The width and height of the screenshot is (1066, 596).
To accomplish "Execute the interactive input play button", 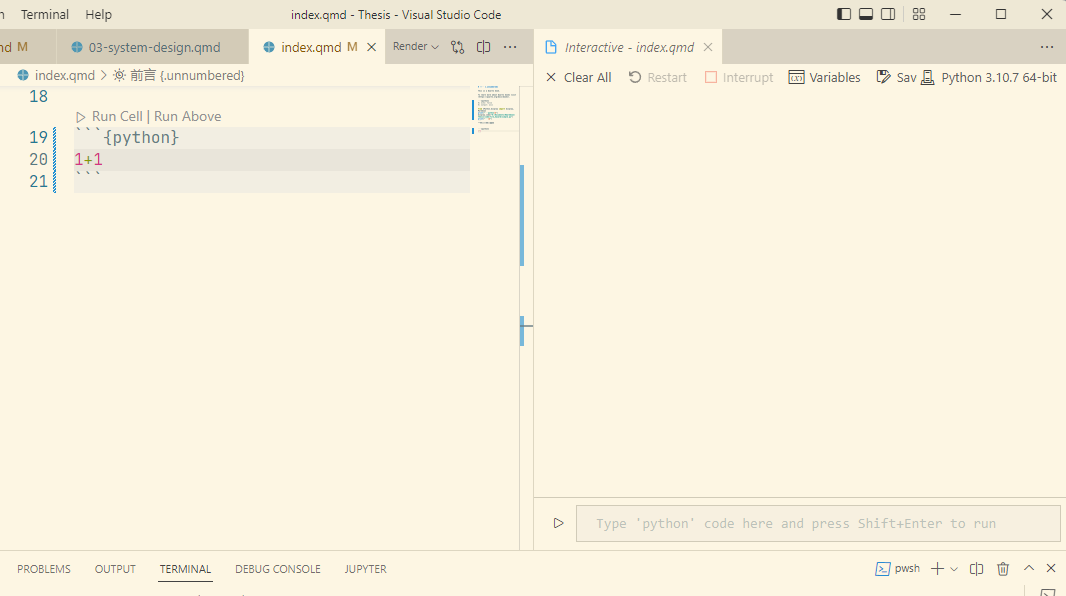I will [x=558, y=523].
